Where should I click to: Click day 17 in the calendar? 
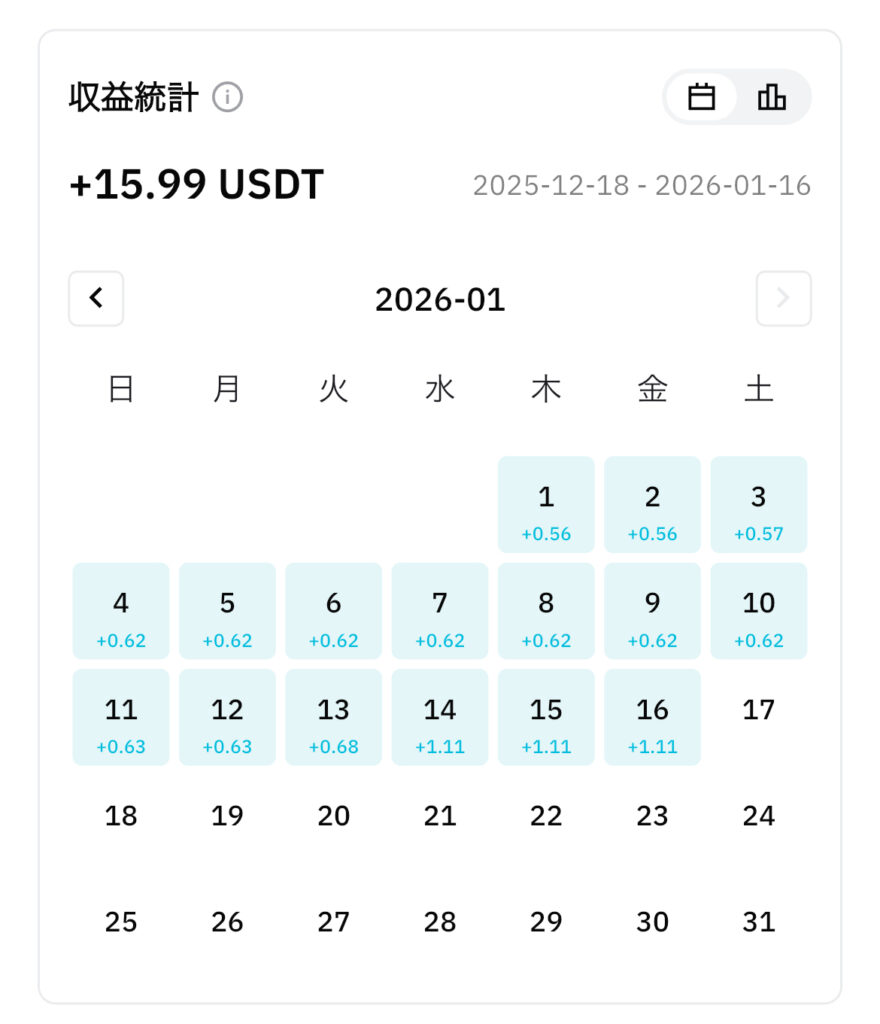(x=758, y=710)
